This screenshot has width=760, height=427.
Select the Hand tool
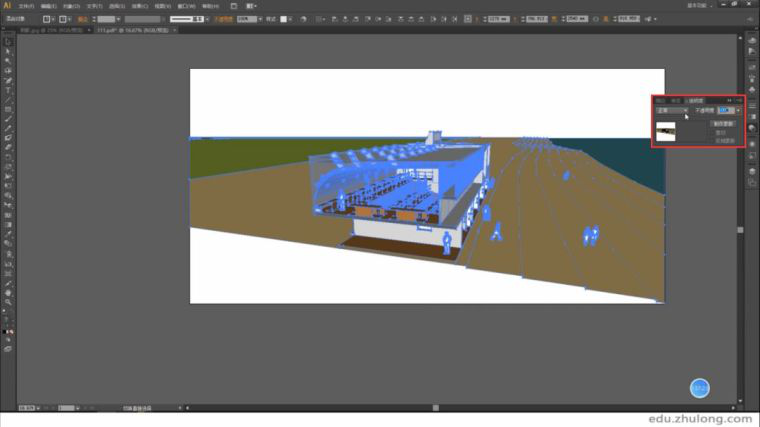[x=8, y=292]
